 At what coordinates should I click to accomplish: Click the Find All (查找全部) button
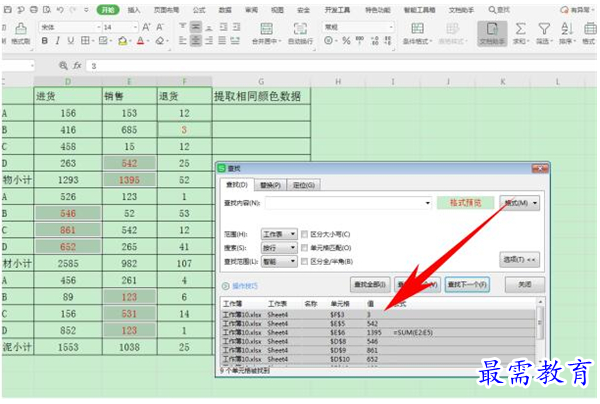[x=370, y=284]
